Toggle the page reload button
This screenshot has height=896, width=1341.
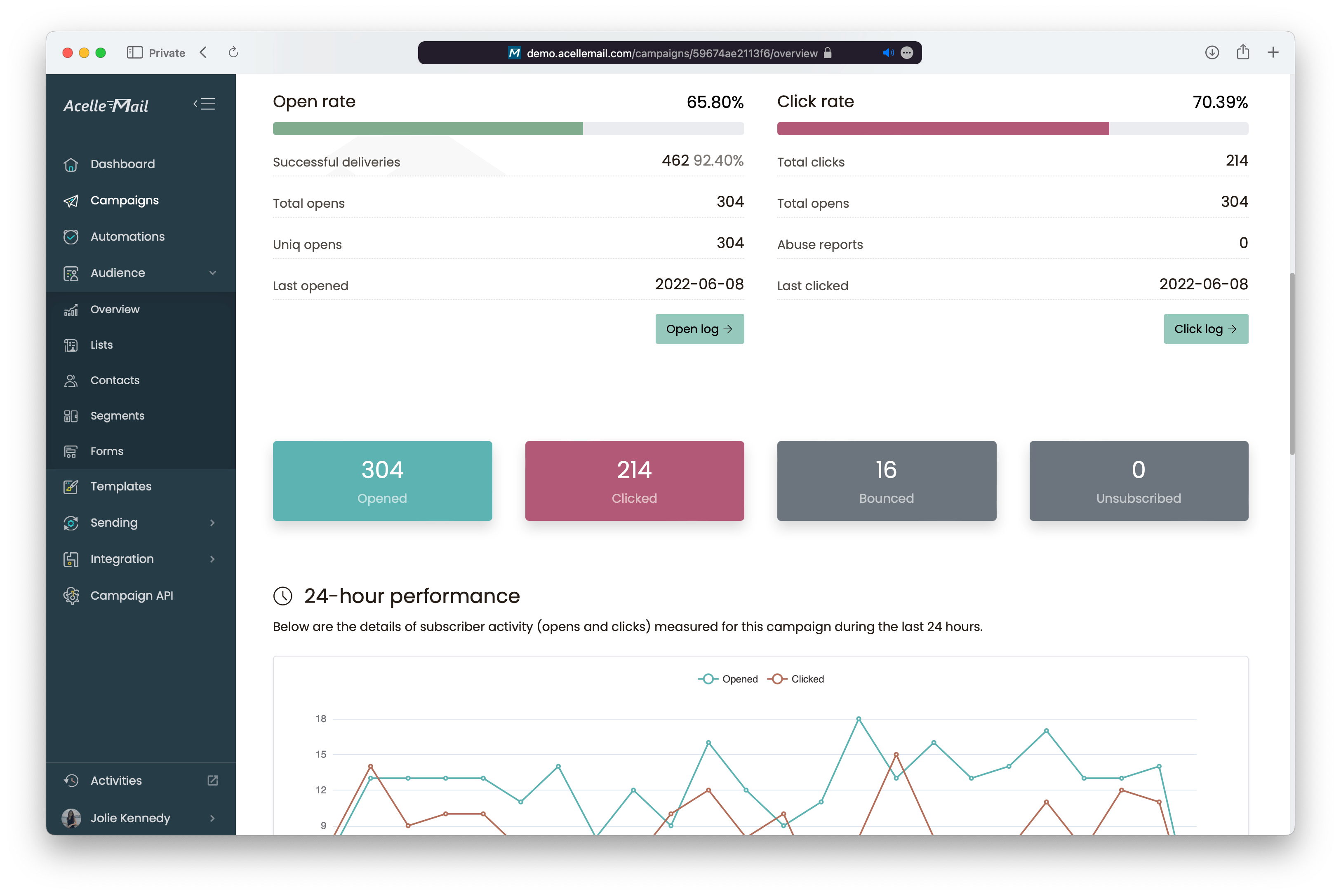click(x=233, y=52)
